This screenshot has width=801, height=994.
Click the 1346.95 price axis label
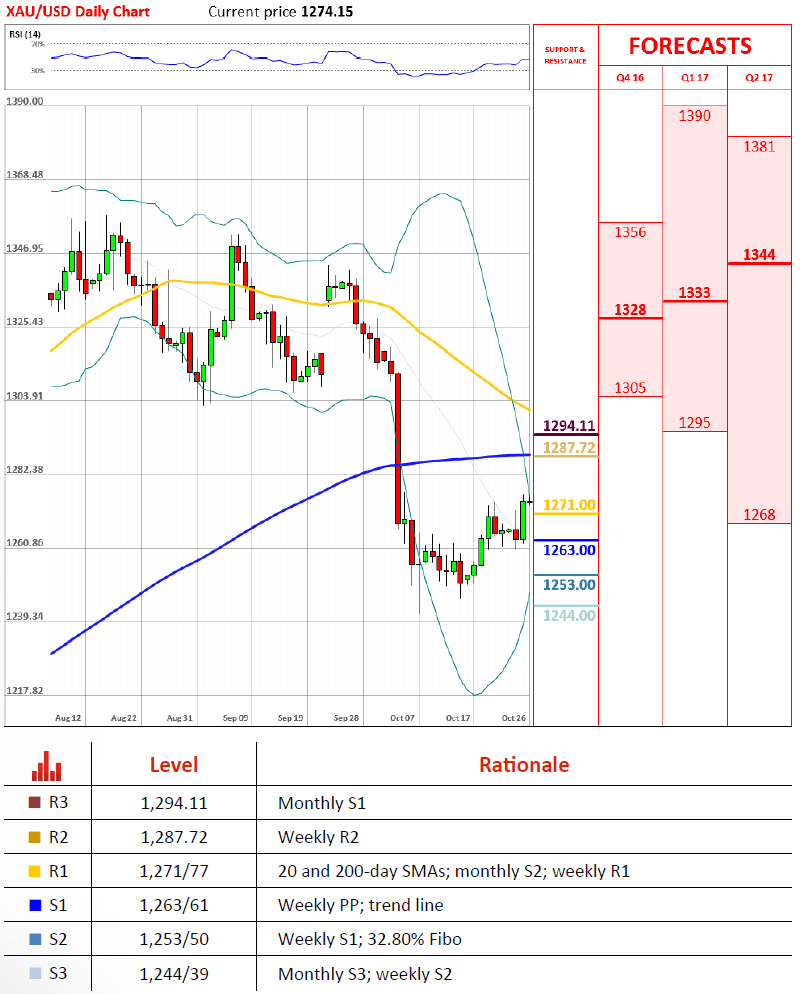(25, 248)
